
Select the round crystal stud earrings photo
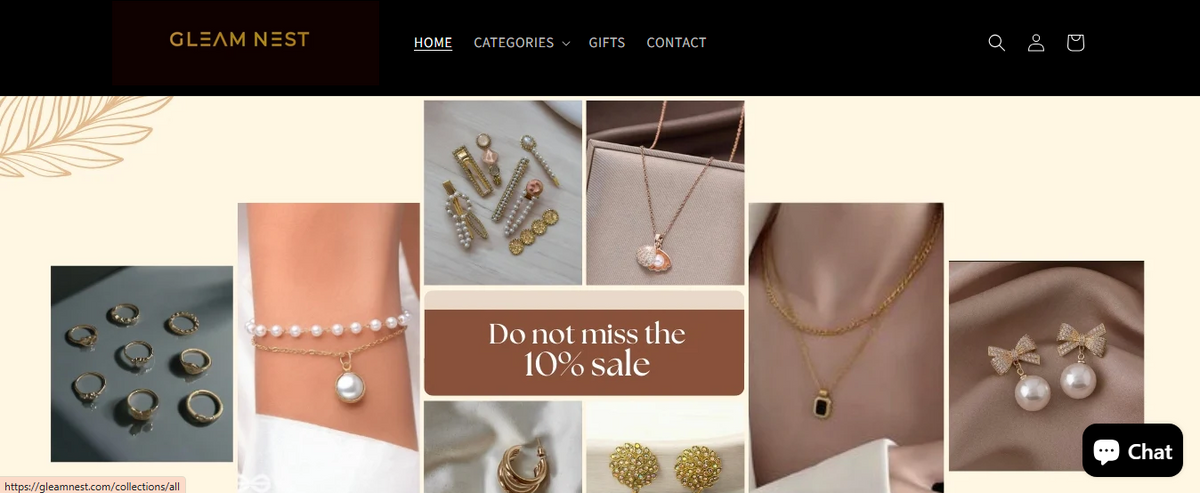click(x=665, y=447)
